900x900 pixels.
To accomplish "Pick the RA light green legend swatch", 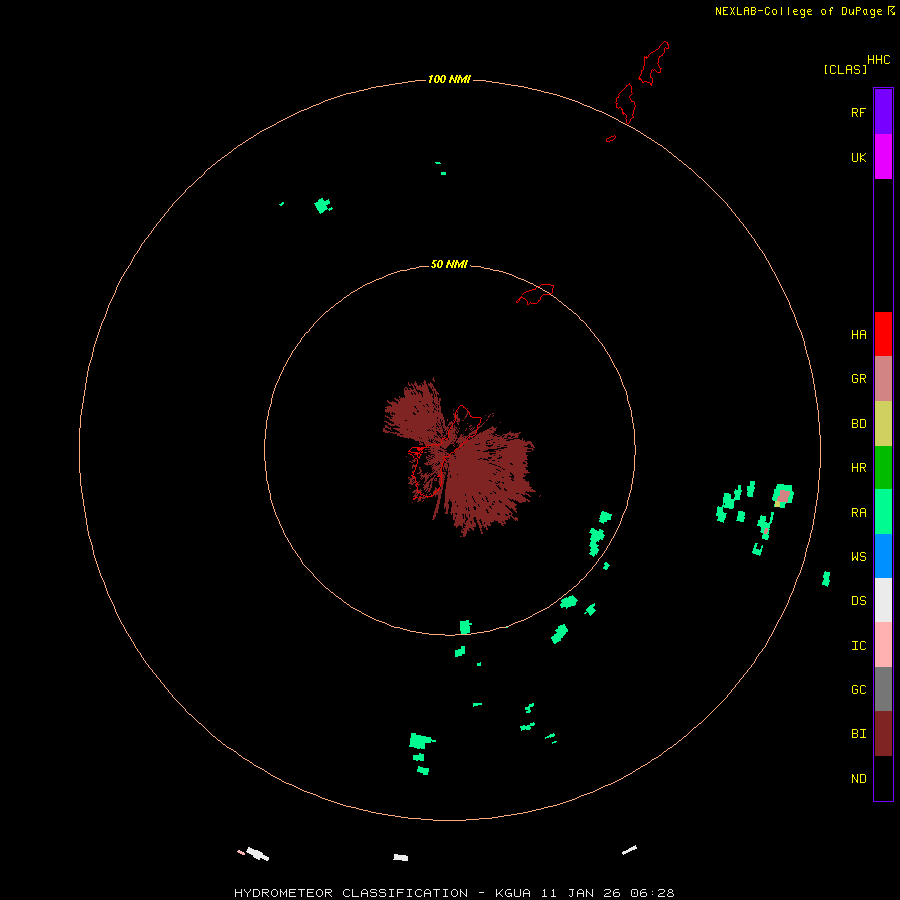I will pos(883,512).
